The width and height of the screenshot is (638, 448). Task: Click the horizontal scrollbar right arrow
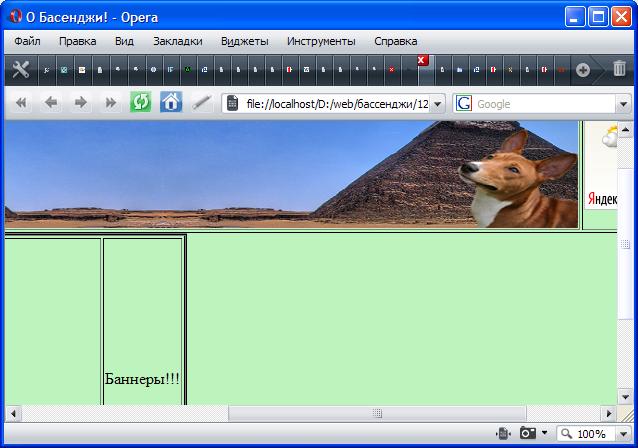click(x=609, y=414)
